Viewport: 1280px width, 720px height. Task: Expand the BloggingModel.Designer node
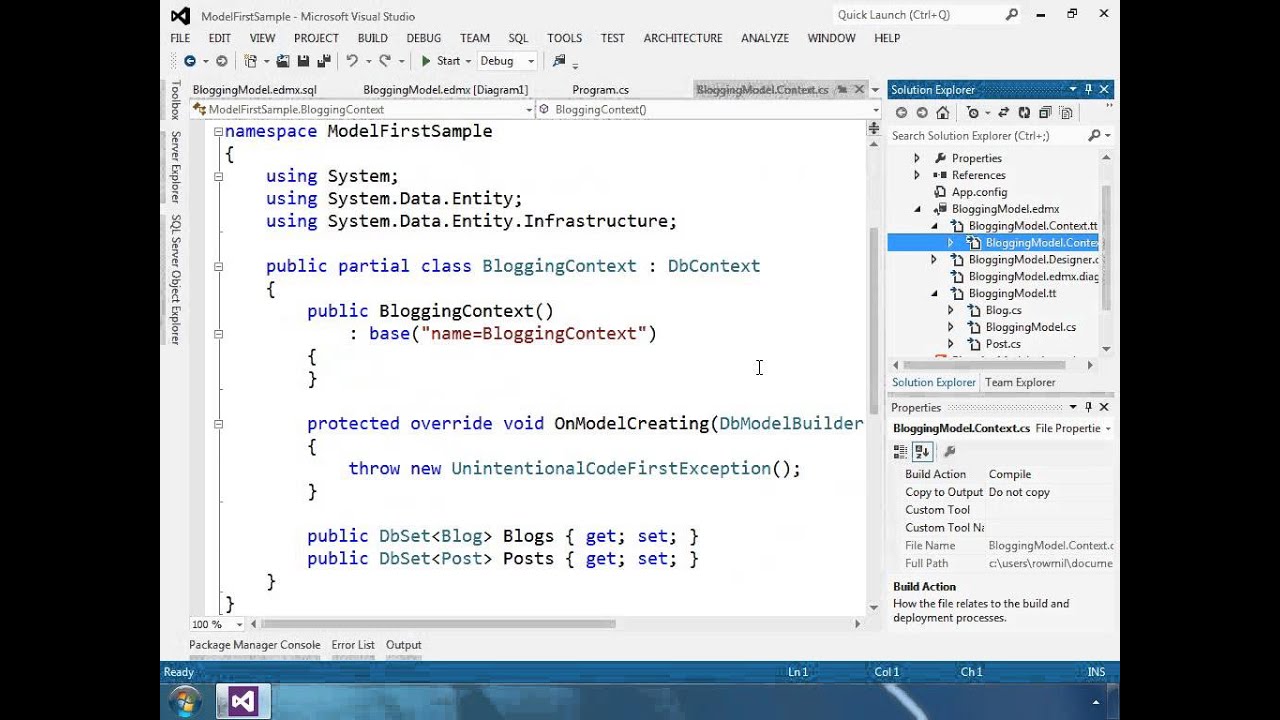(934, 260)
